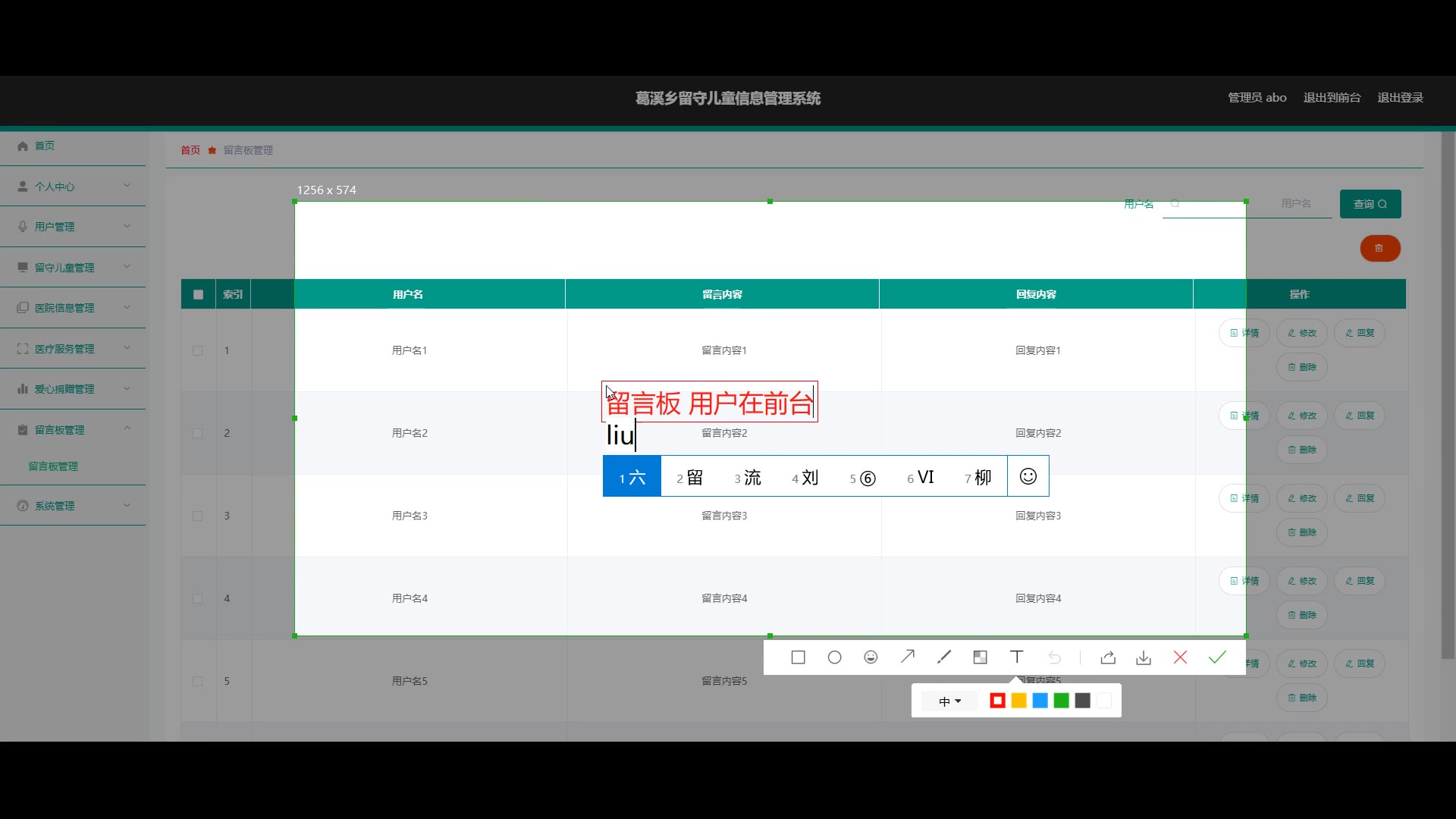This screenshot has width=1456, height=819.
Task: Select the pen brush tool
Action: [x=943, y=657]
